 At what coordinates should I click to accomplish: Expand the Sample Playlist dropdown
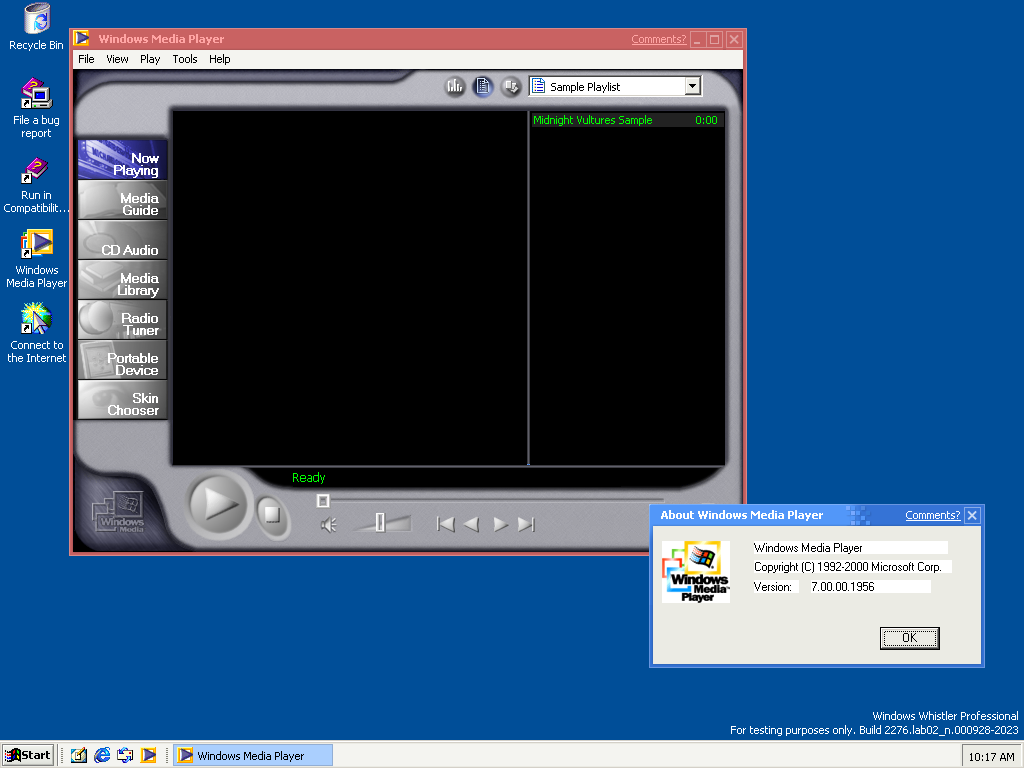tap(692, 87)
